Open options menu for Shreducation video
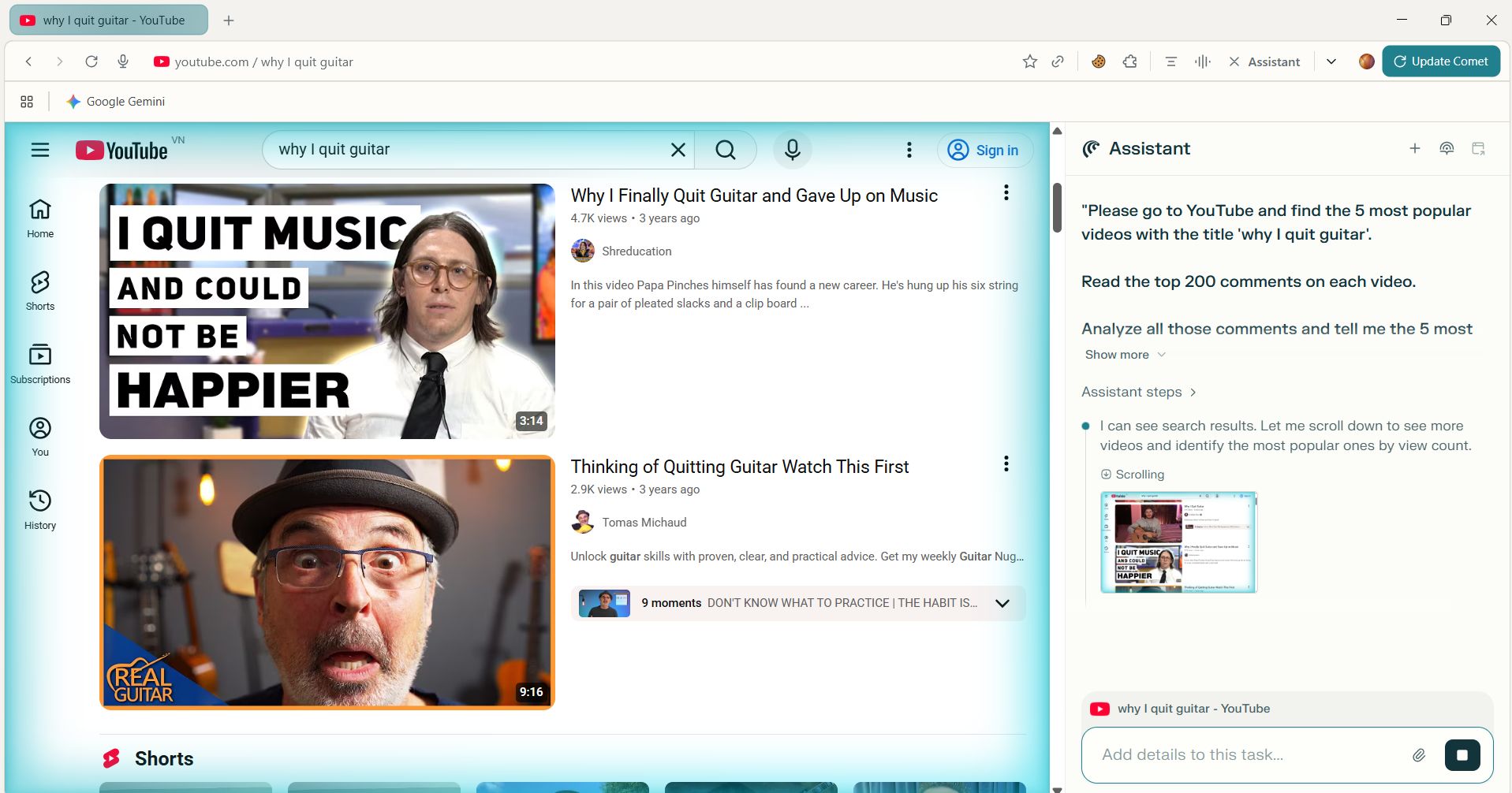This screenshot has width=1512, height=793. pos(1006,193)
